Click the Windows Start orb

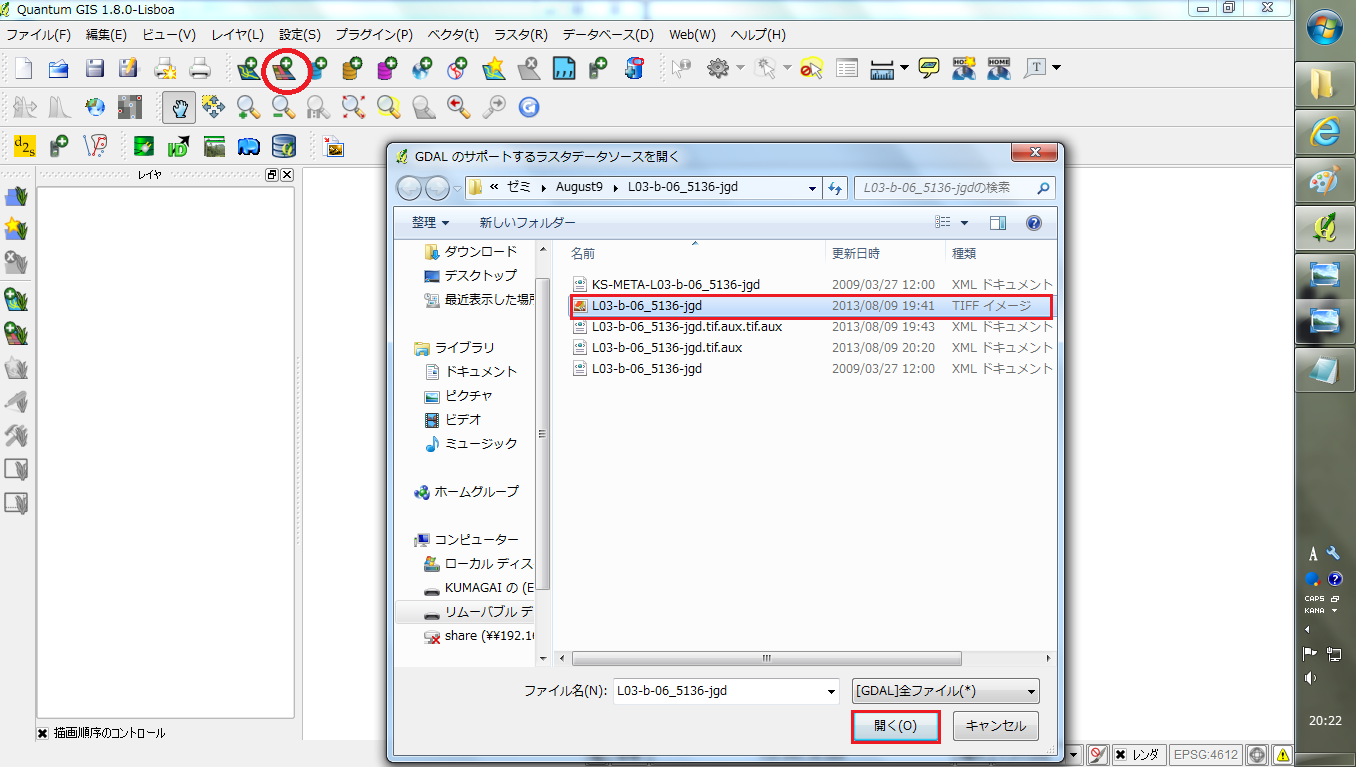tap(1324, 25)
